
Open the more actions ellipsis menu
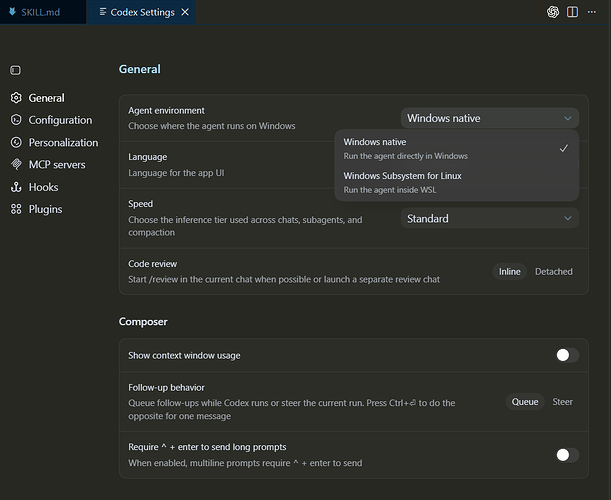[592, 12]
